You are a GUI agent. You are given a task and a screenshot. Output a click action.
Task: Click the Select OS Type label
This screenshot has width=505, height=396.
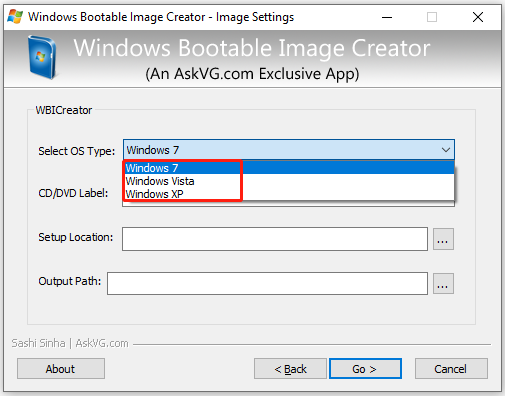point(76,151)
